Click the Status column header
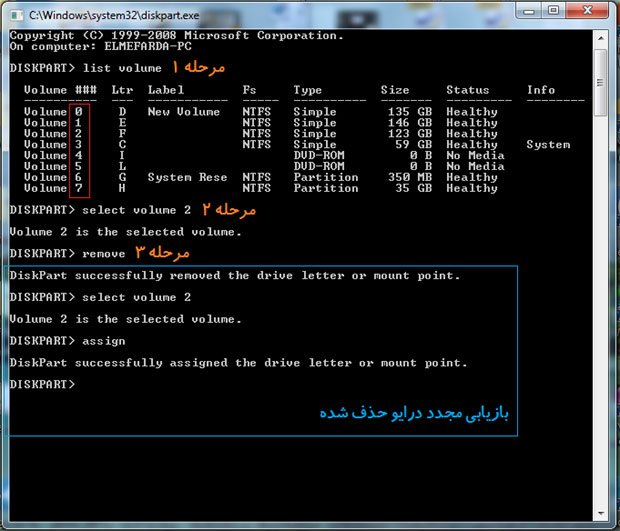Viewport: 620px width, 531px height. coord(468,90)
